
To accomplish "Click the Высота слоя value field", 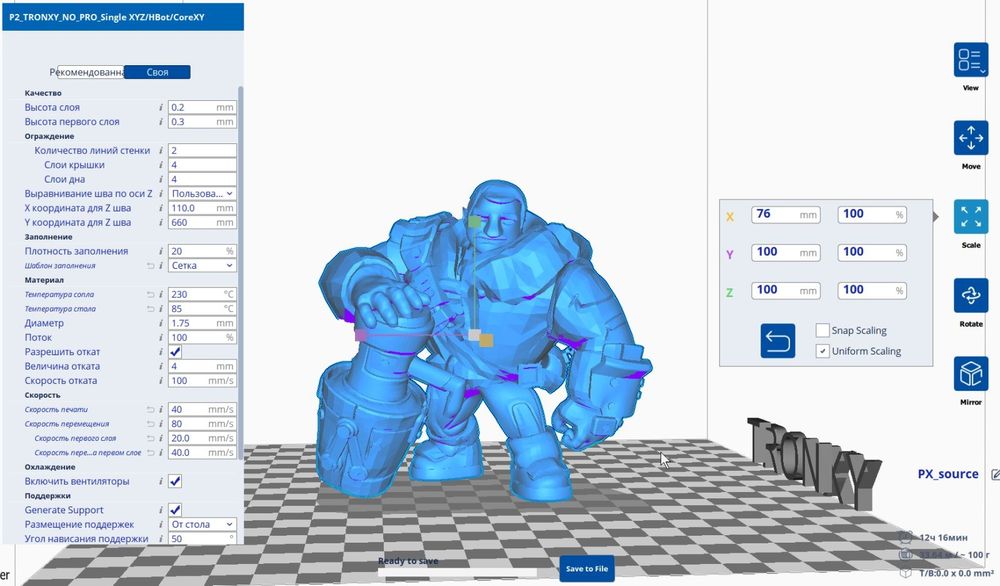I will pyautogui.click(x=202, y=107).
